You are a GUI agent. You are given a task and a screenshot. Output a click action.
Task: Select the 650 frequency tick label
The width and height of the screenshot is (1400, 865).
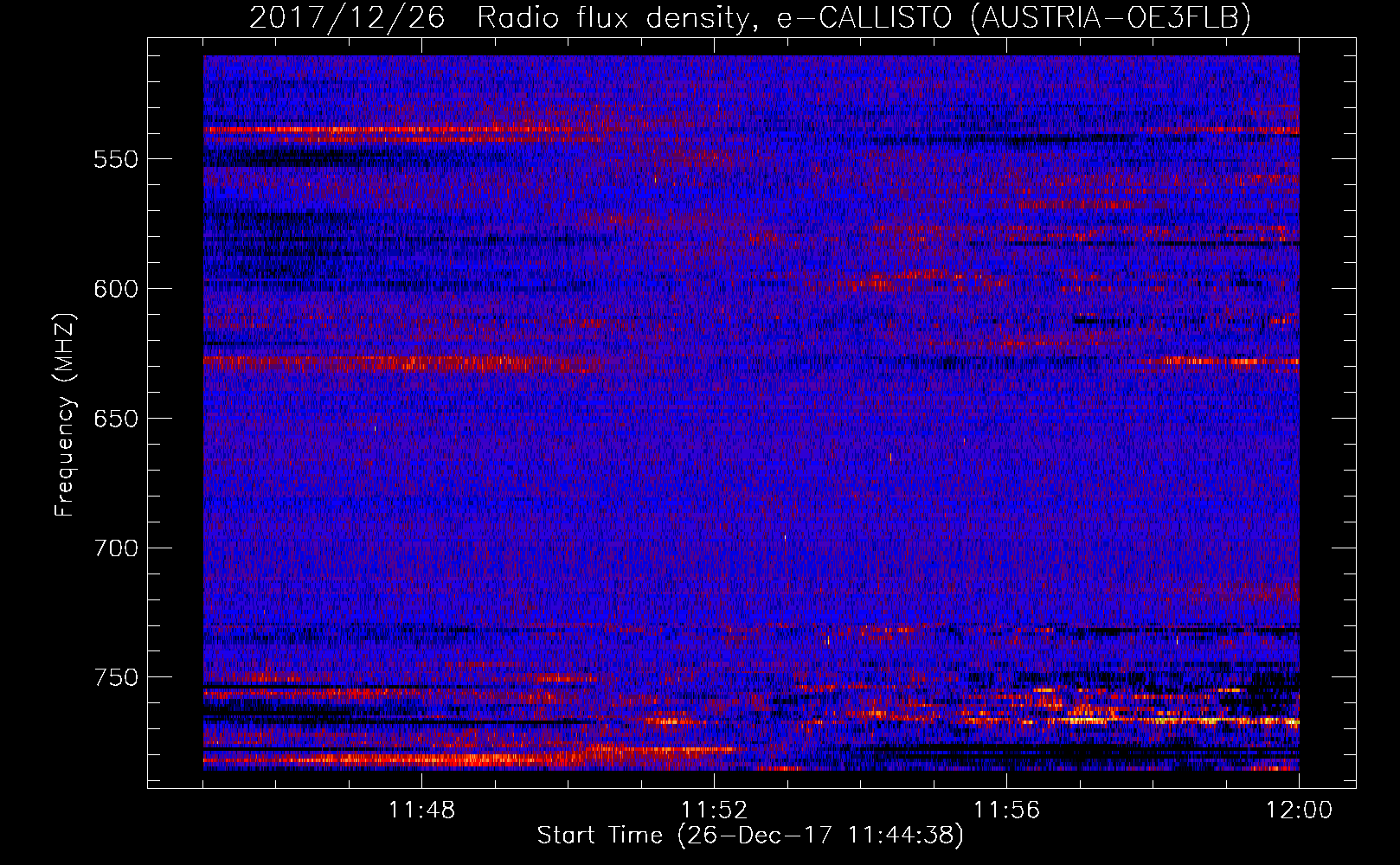point(116,420)
